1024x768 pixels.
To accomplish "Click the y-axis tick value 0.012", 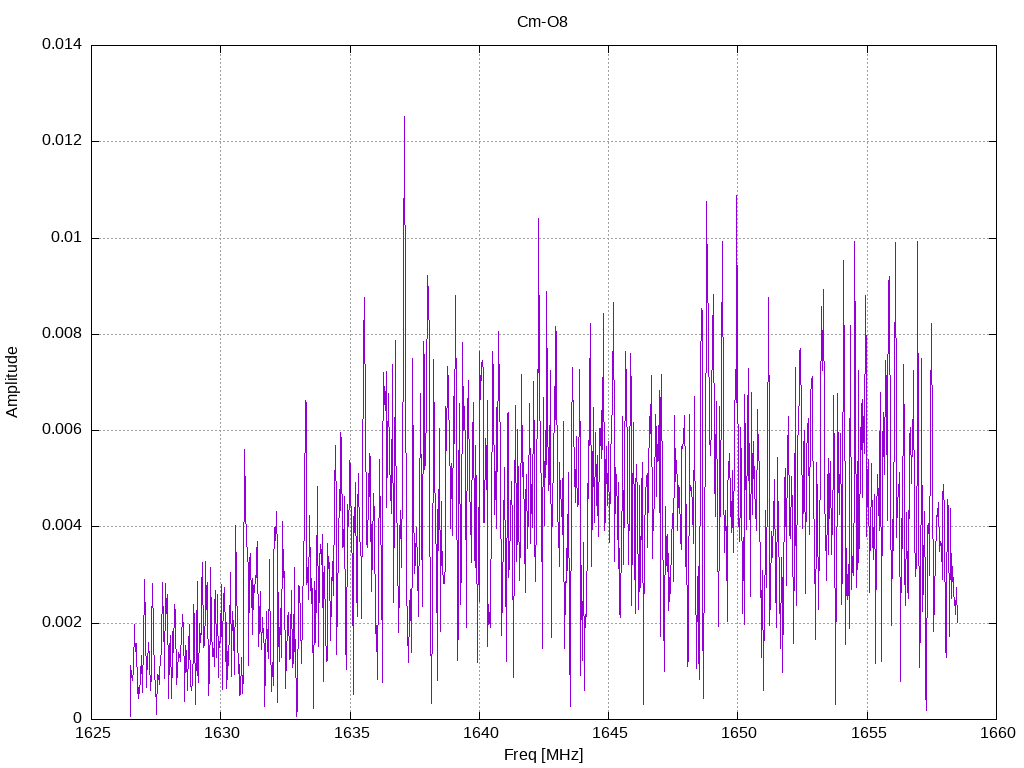I will pyautogui.click(x=62, y=140).
